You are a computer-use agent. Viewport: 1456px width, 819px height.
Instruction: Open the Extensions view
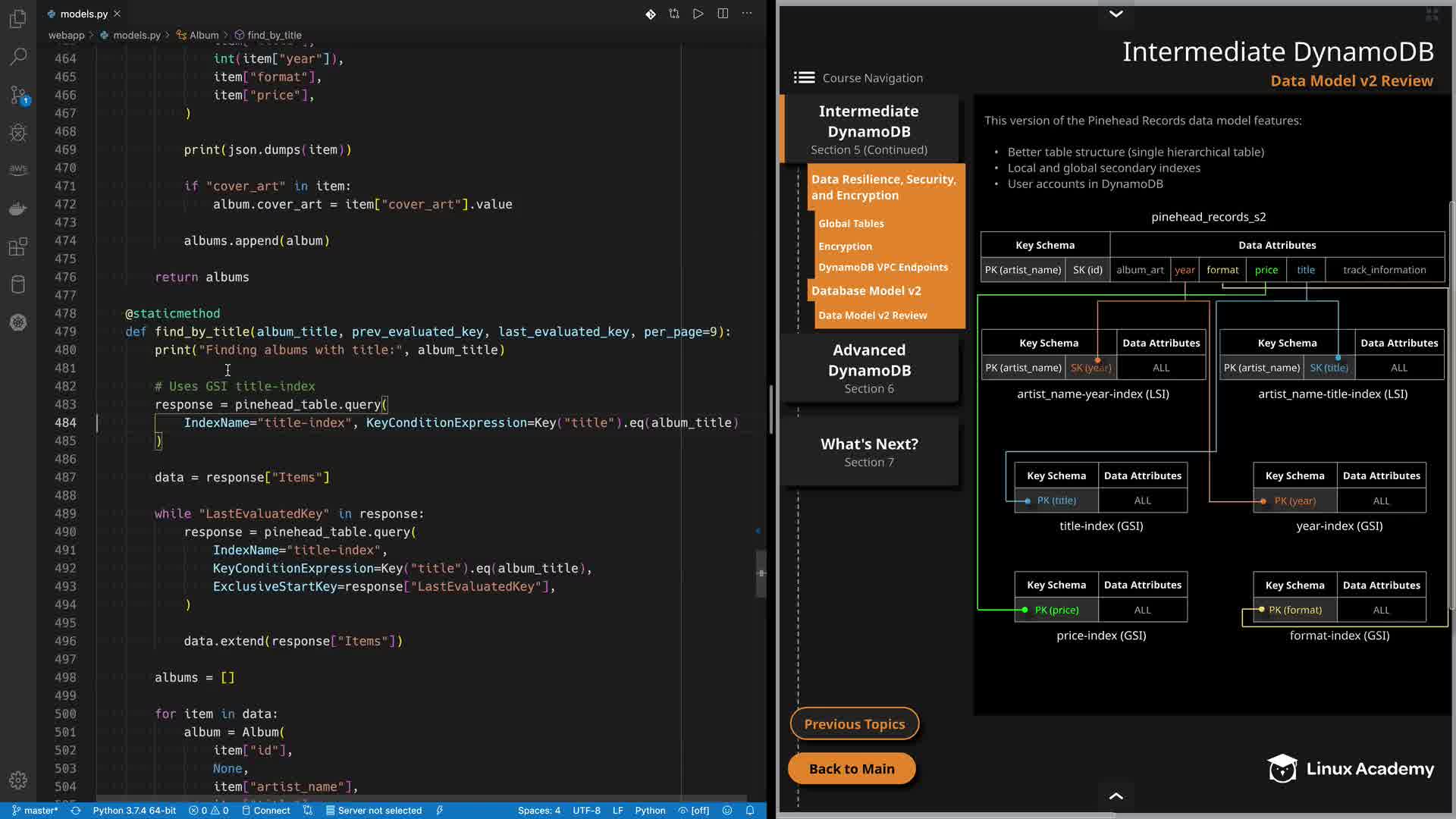(x=18, y=246)
